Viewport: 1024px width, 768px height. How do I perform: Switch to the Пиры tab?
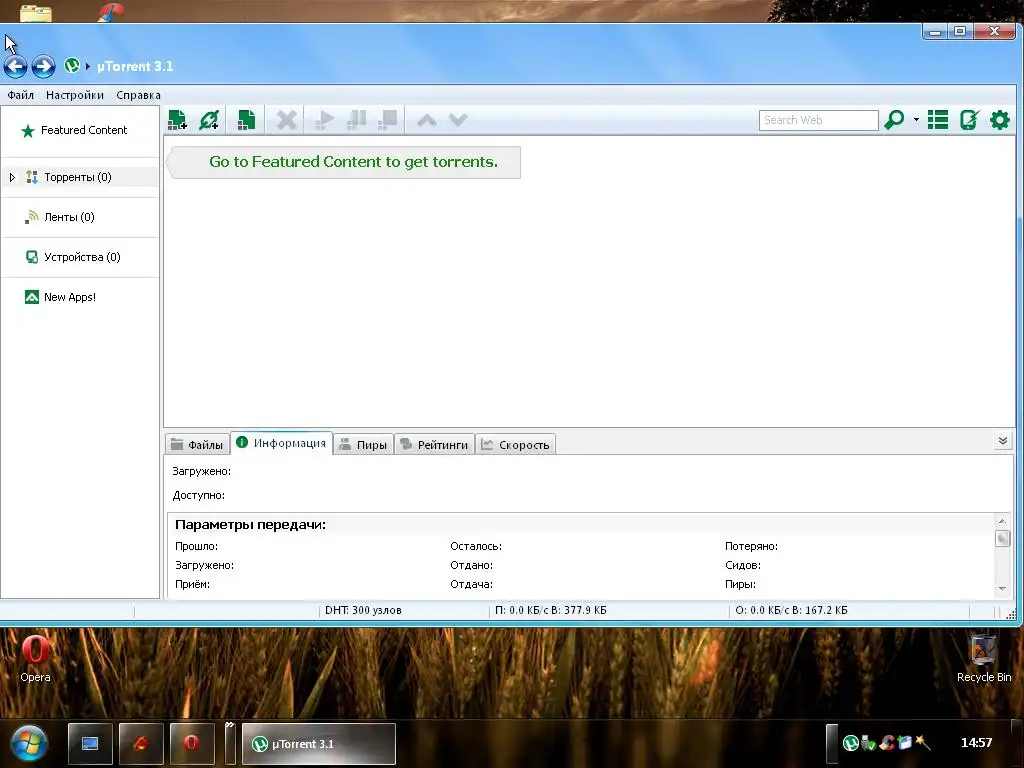pos(364,445)
